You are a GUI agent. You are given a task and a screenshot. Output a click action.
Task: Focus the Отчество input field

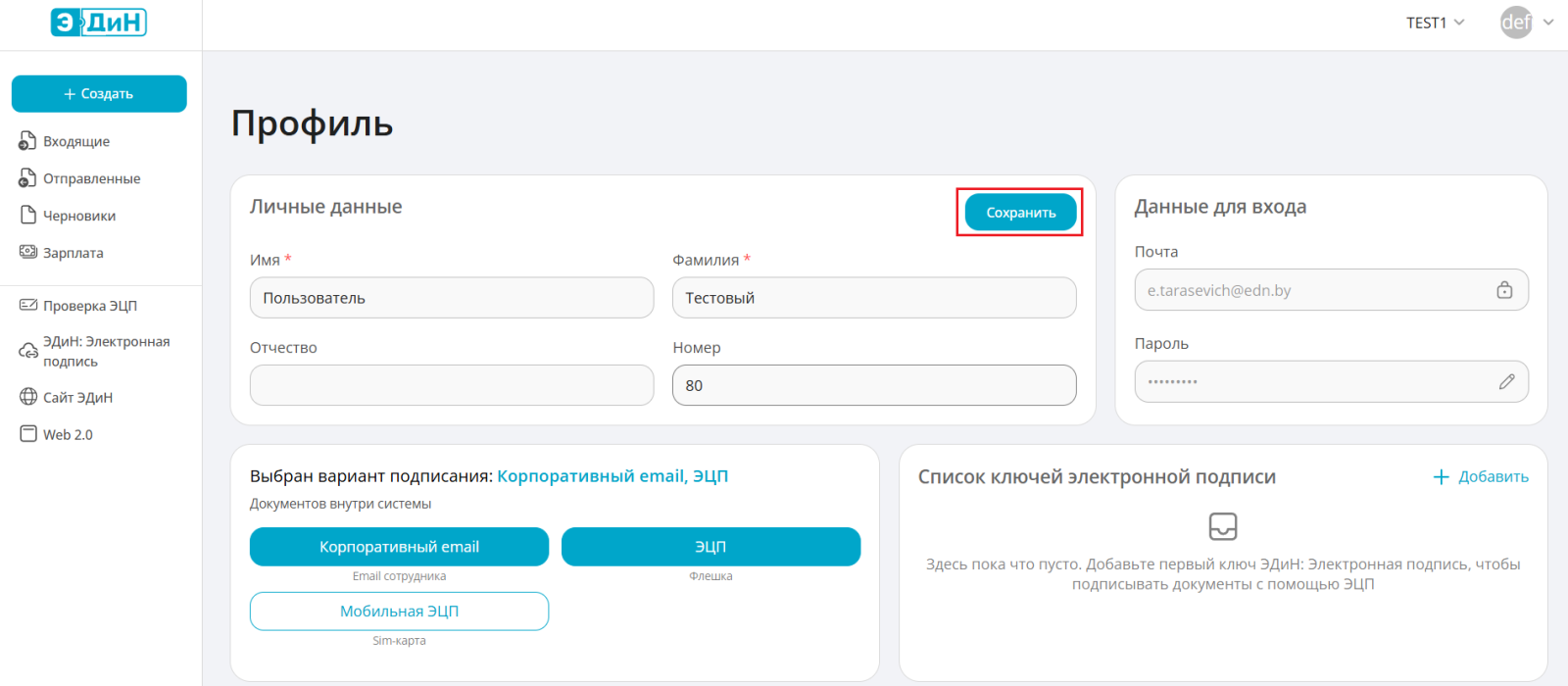451,385
